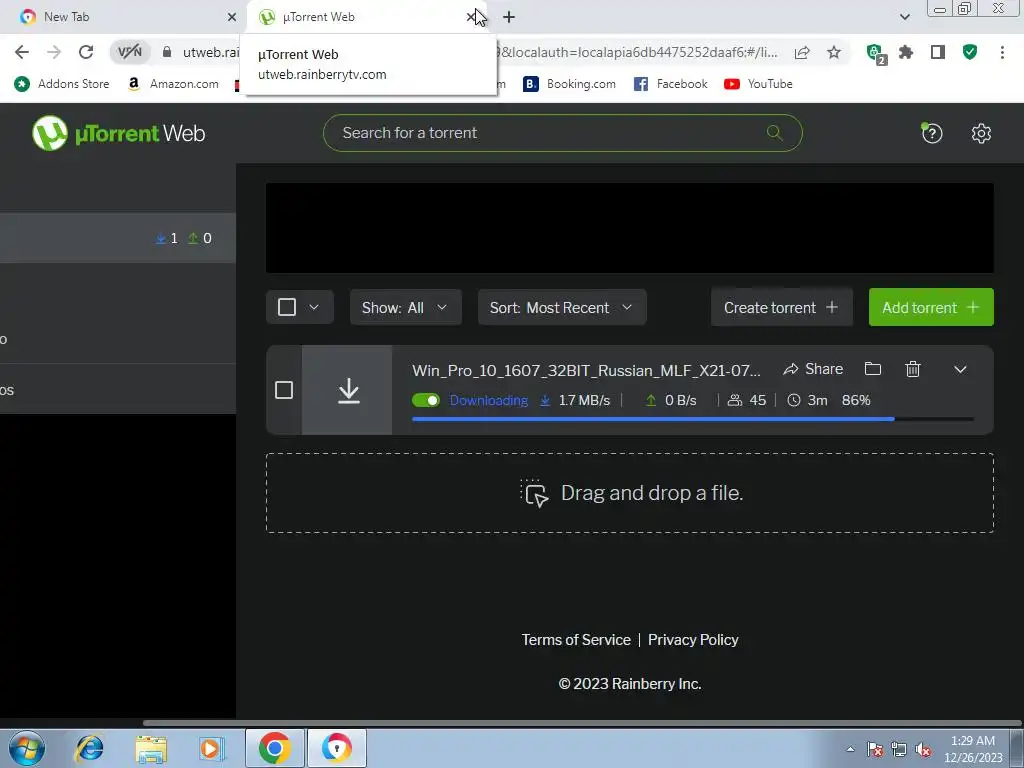Bookmark this page with the star

pyautogui.click(x=834, y=52)
